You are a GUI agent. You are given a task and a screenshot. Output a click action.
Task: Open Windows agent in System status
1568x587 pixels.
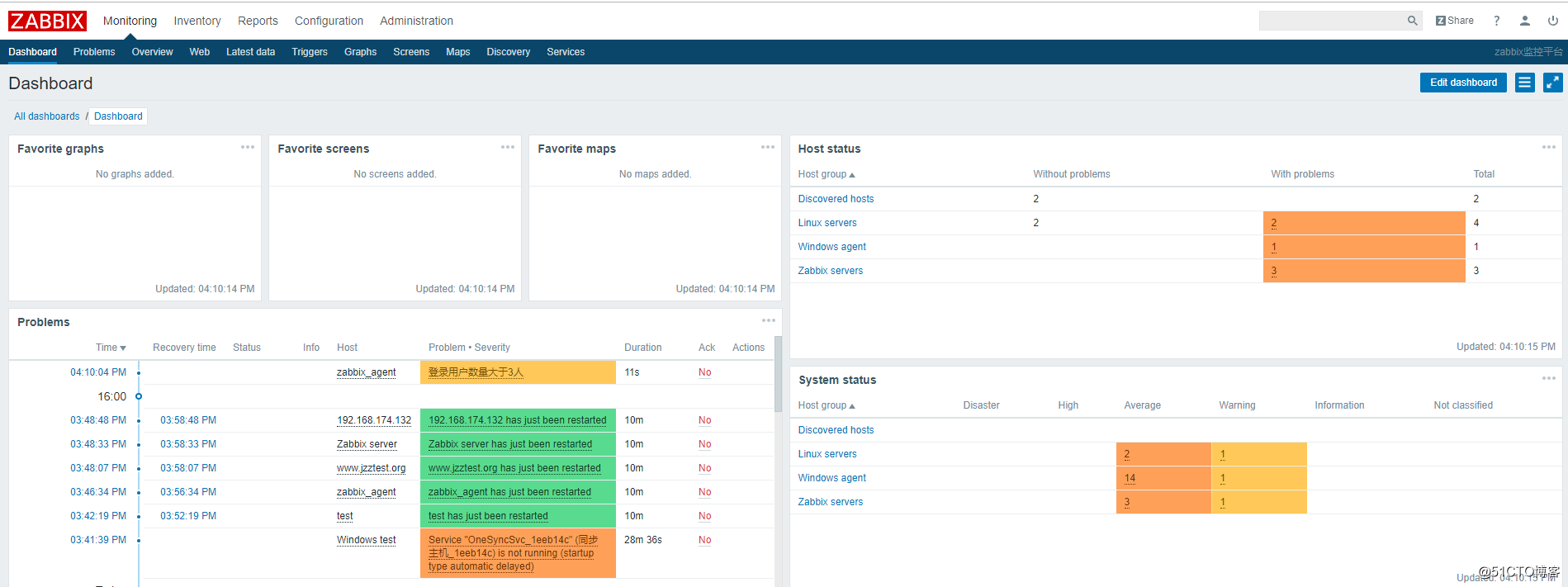pyautogui.click(x=832, y=478)
